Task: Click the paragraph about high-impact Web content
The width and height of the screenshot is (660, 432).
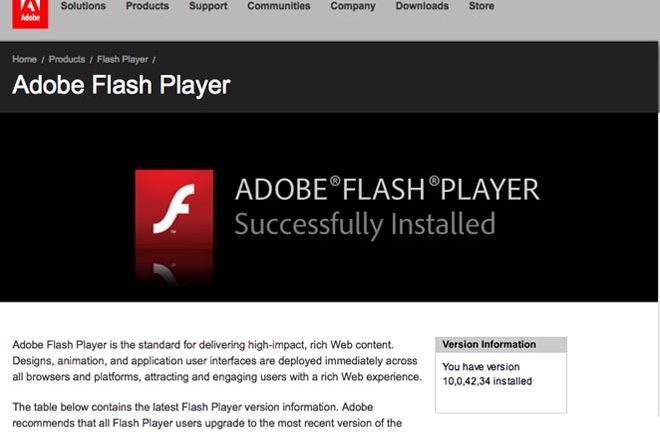Action: pyautogui.click(x=217, y=361)
